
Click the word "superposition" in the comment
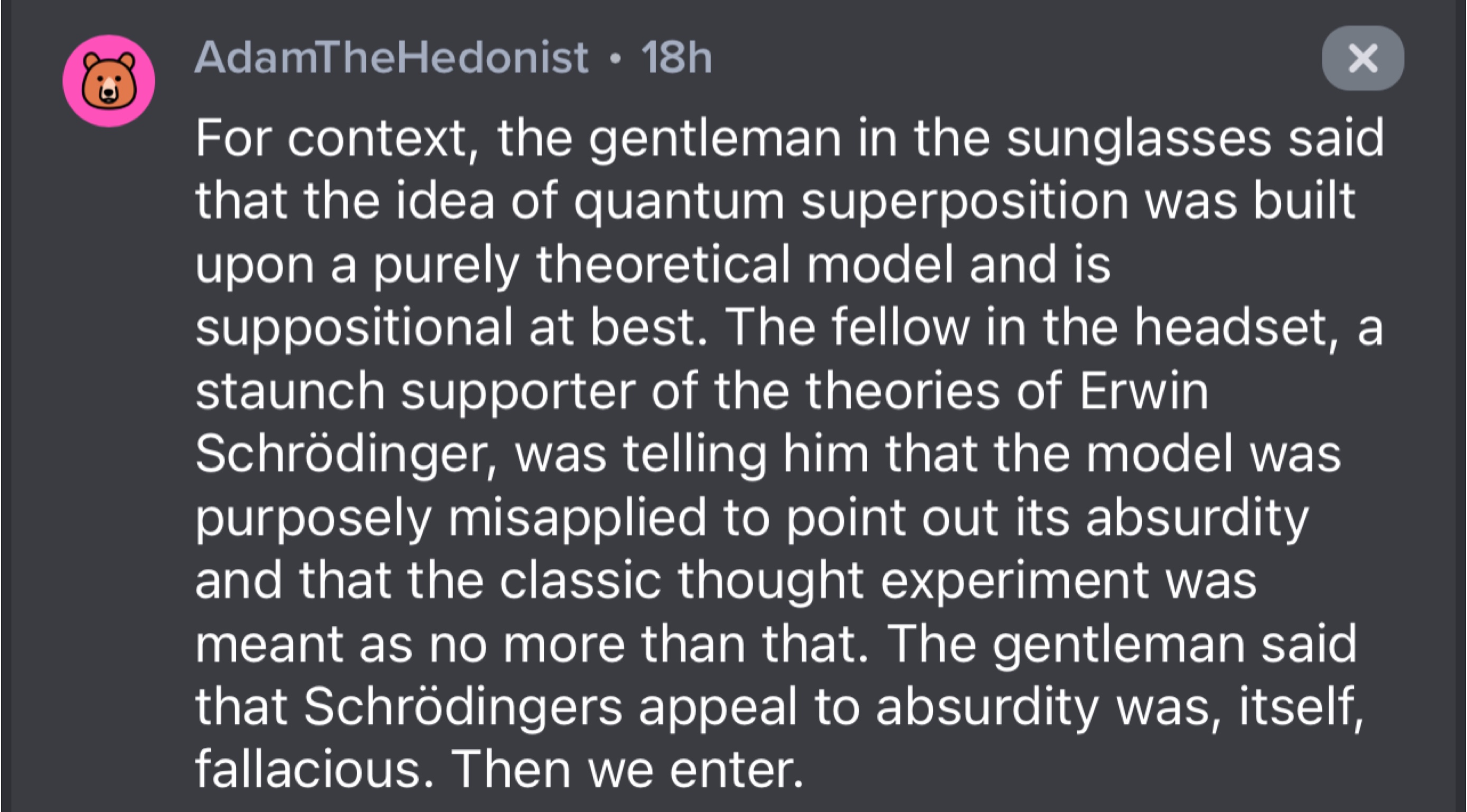(x=965, y=203)
